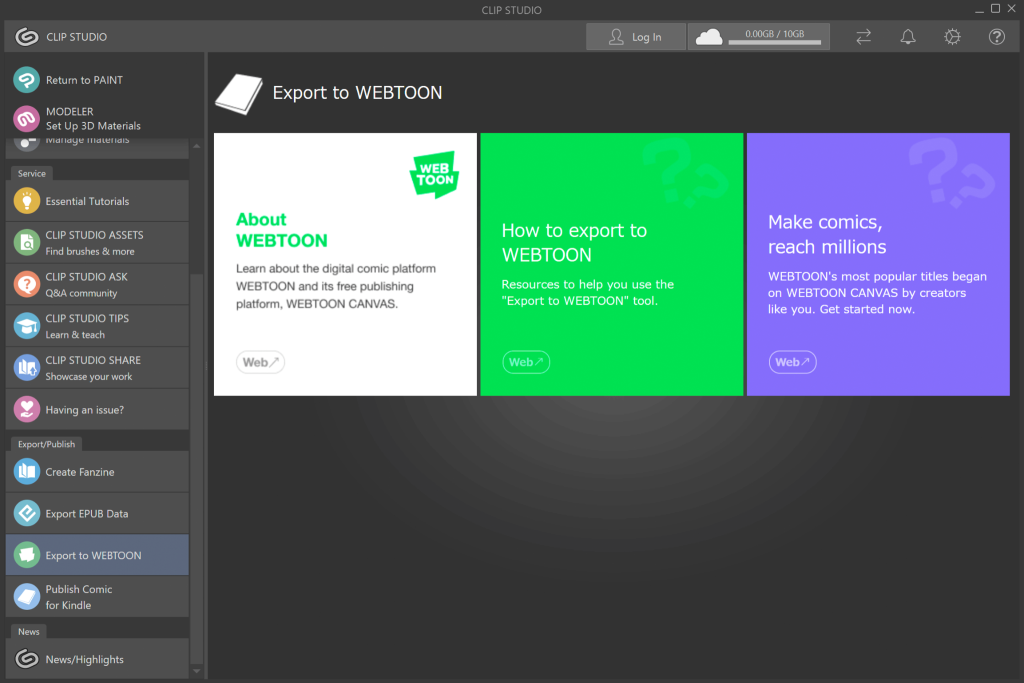Click Web link on About WEBTOON card
This screenshot has width=1024, height=683.
[x=260, y=362]
